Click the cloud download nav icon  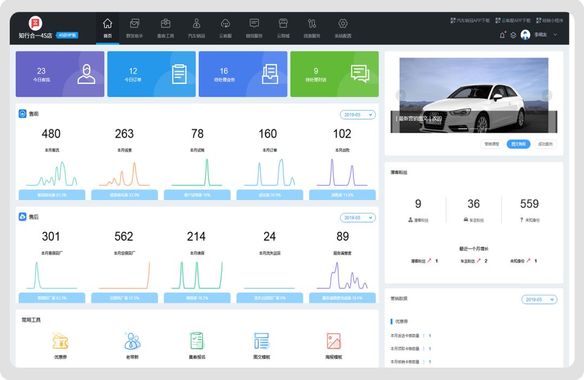[225, 24]
